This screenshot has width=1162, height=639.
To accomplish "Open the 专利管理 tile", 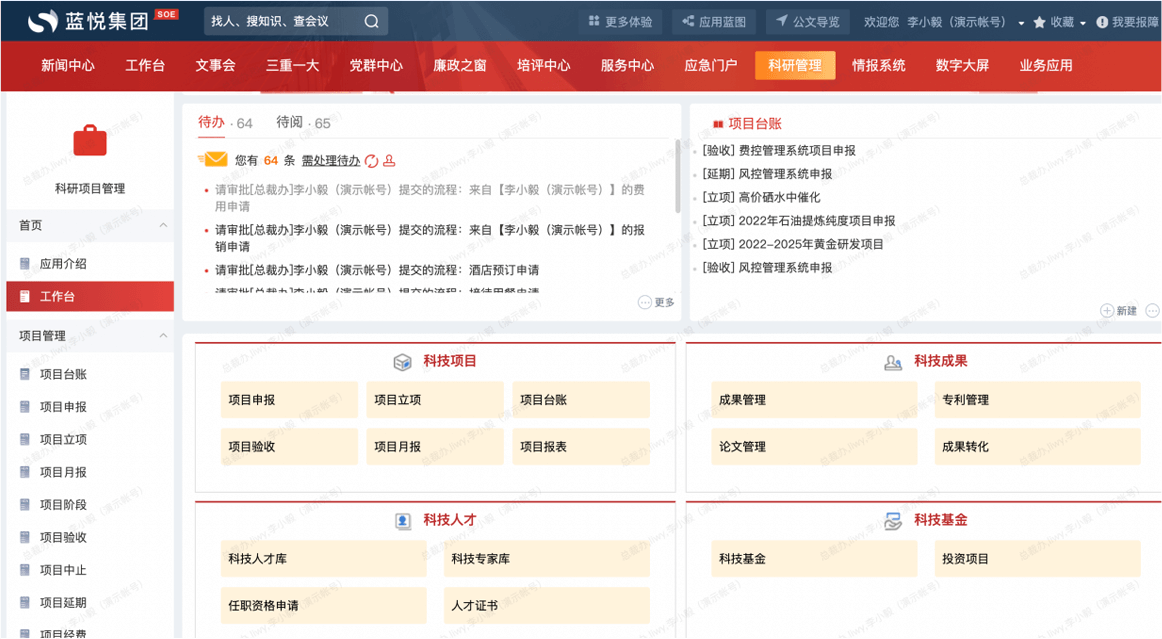I will point(1037,400).
